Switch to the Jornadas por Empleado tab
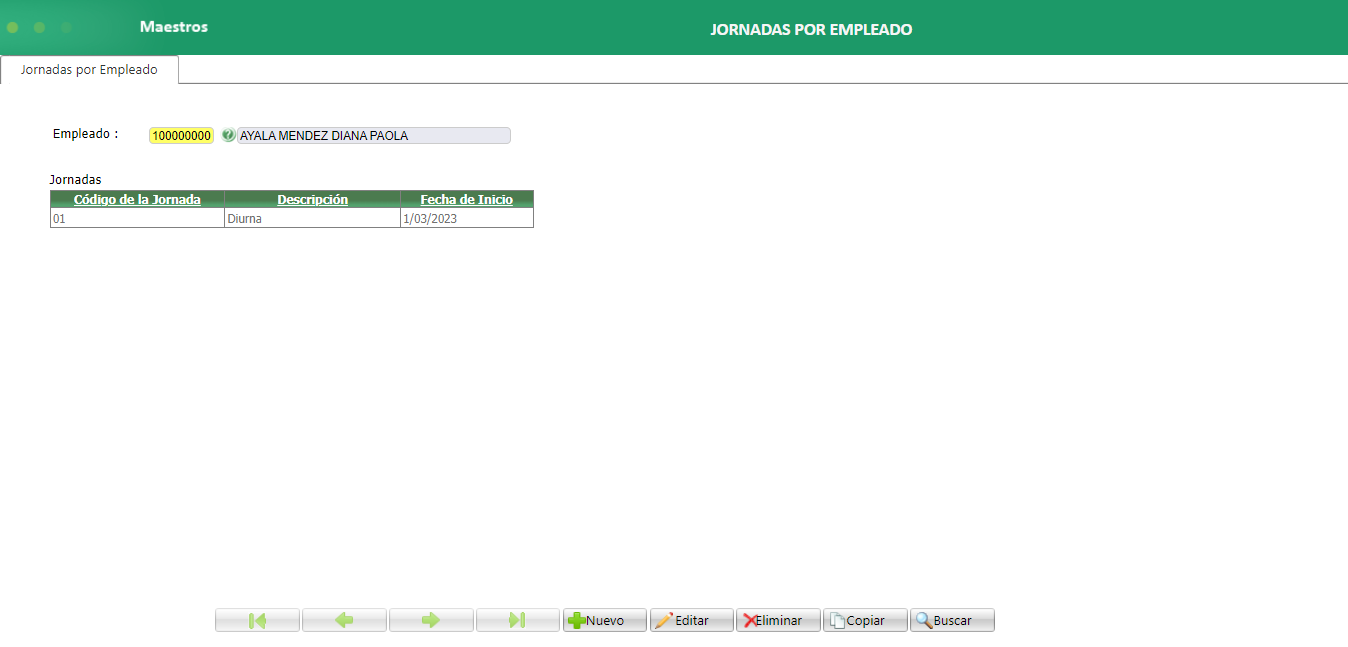 point(89,70)
